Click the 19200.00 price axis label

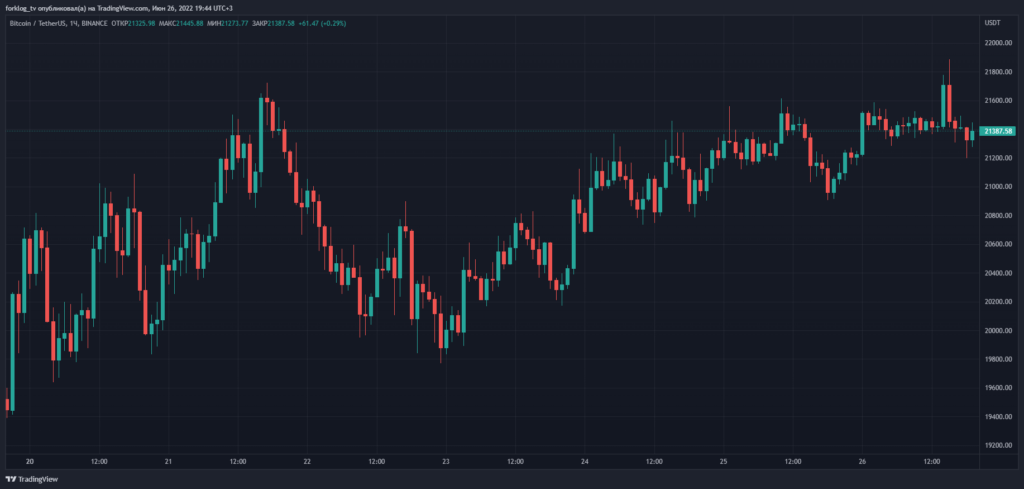point(1000,446)
